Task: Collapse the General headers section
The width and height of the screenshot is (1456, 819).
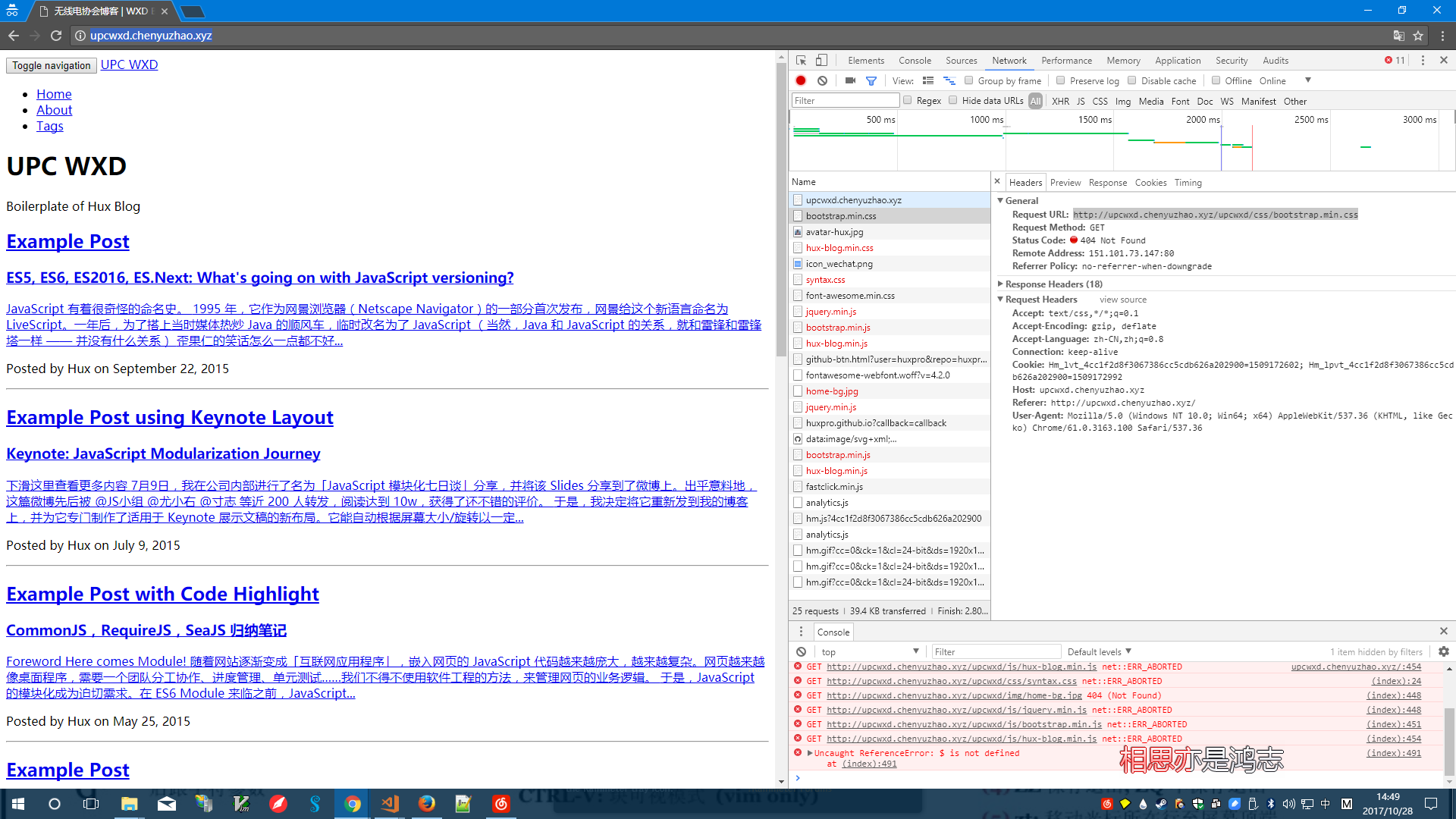Action: pyautogui.click(x=1000, y=201)
